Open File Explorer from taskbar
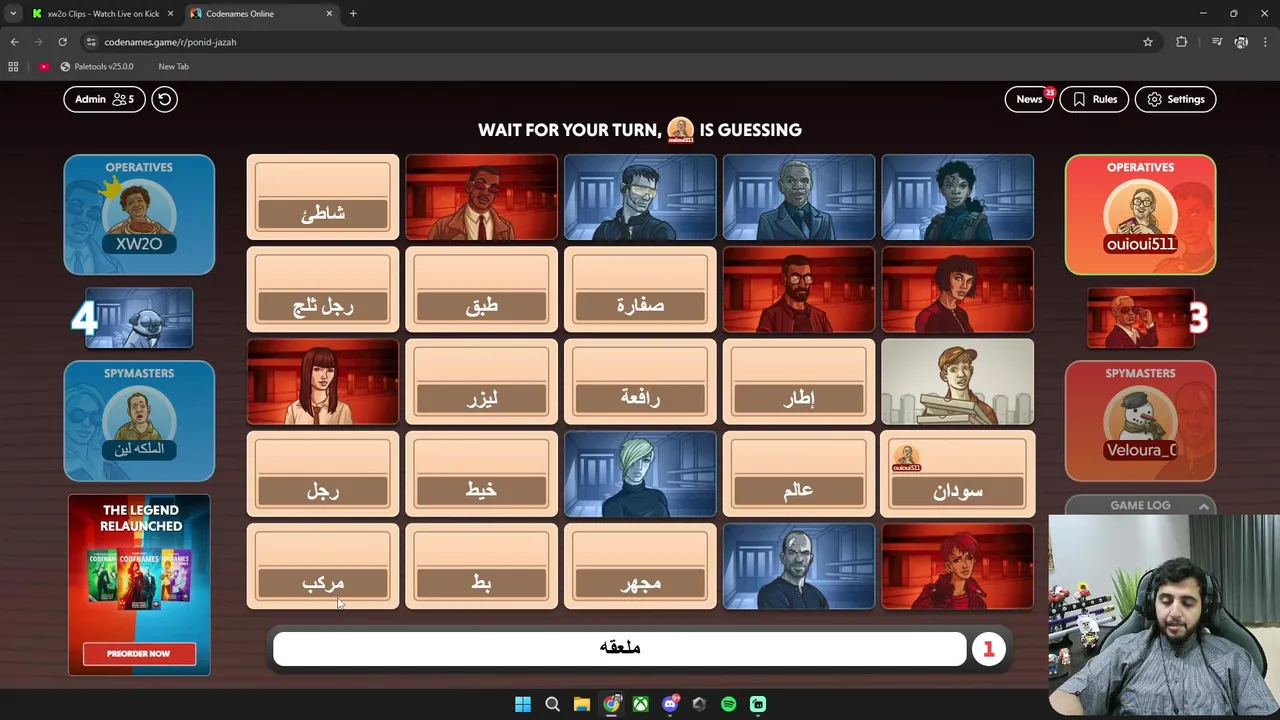1280x720 pixels. [582, 704]
